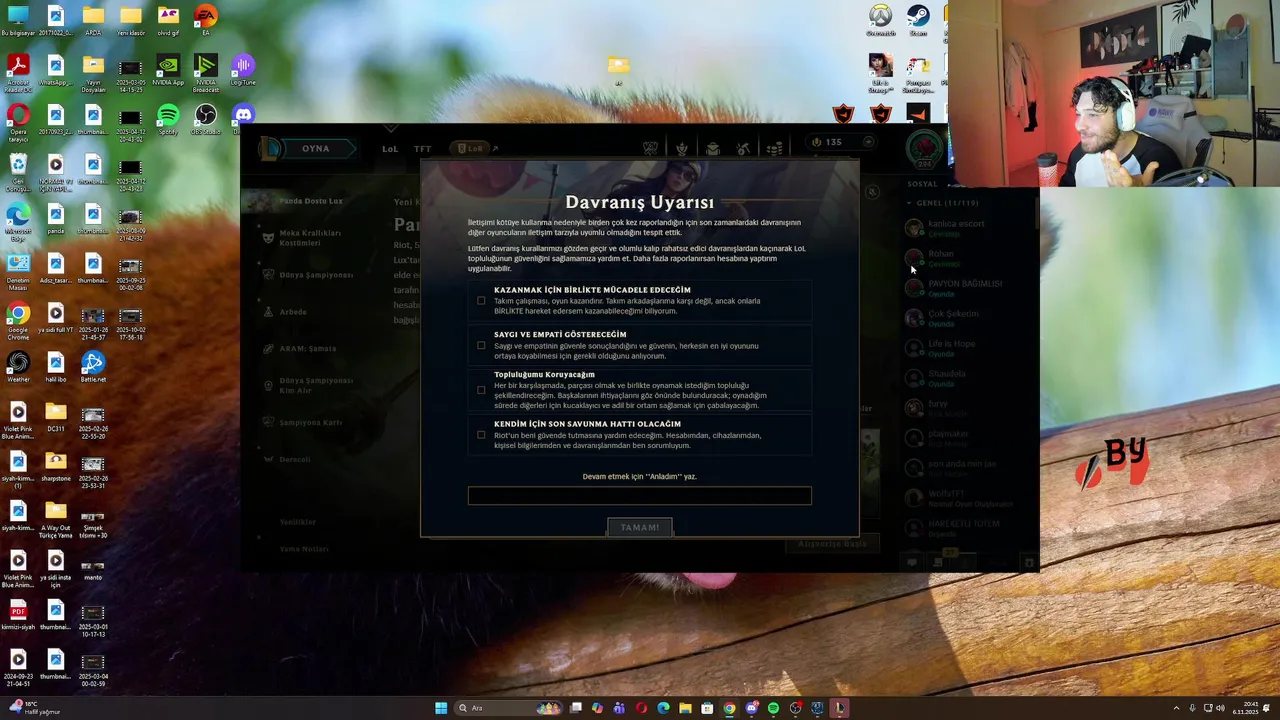Open Opera tarayıcı desktop shortcut
The height and width of the screenshot is (720, 1280).
(18, 120)
